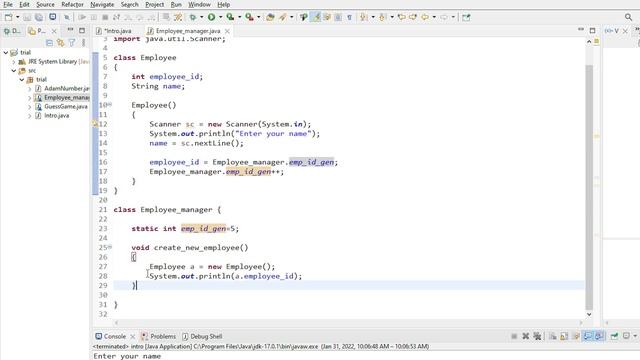Click the Coverage run icon

pos(230,17)
